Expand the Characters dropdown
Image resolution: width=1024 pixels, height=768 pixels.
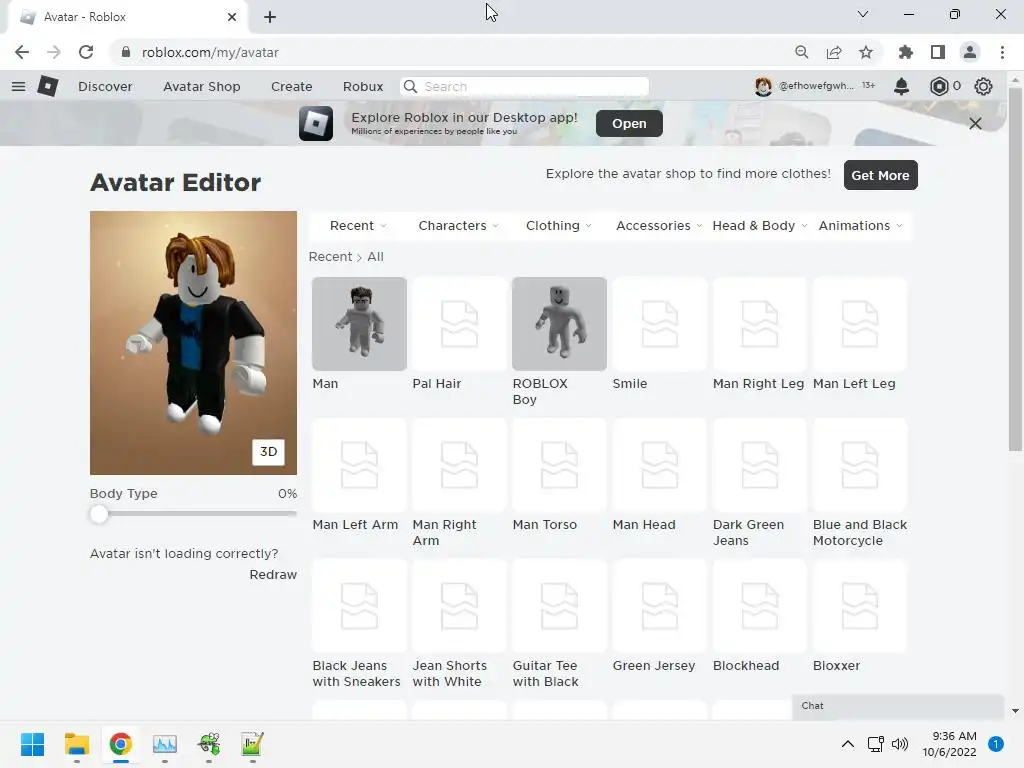(458, 226)
